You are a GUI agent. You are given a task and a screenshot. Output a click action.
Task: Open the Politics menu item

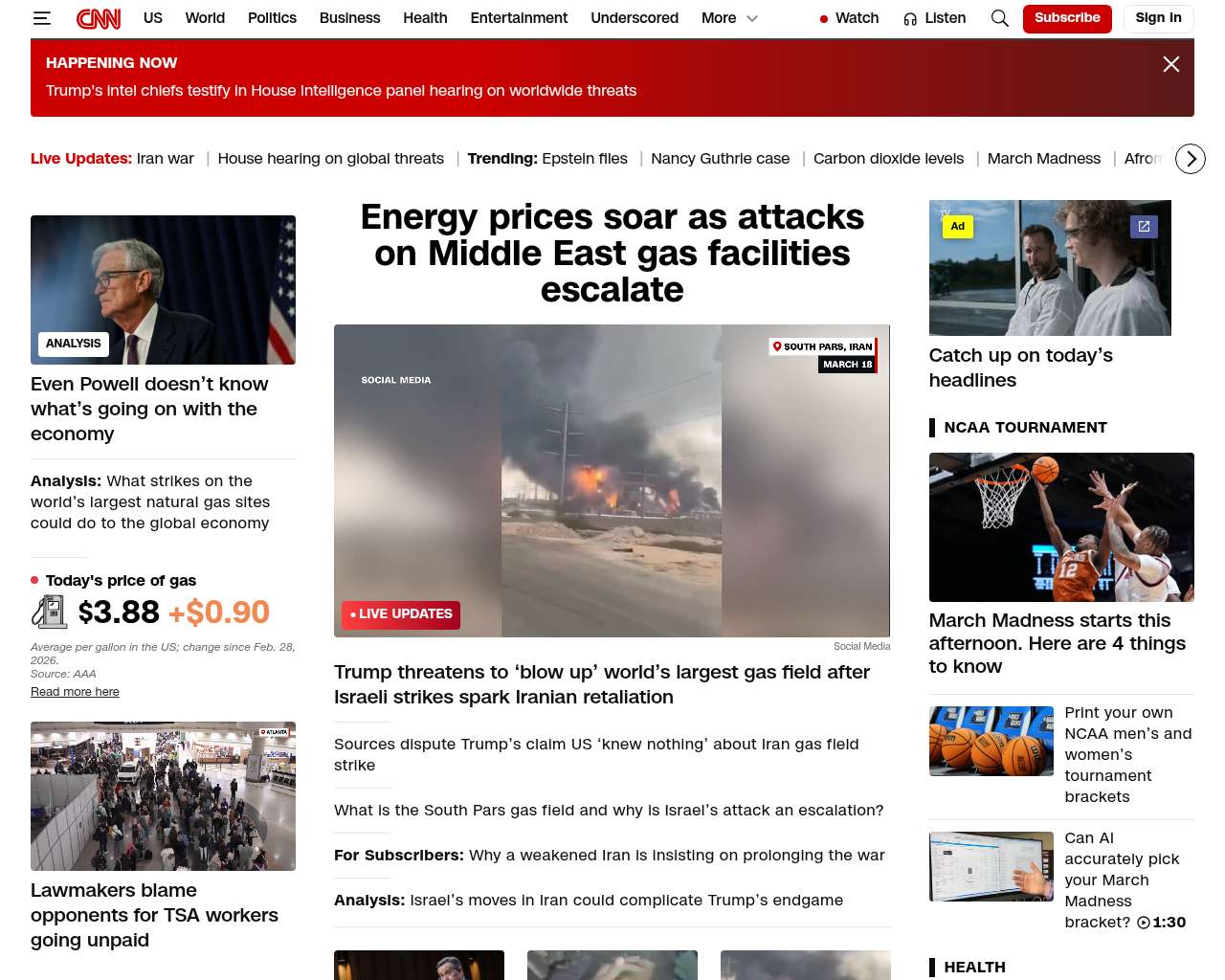click(x=272, y=18)
